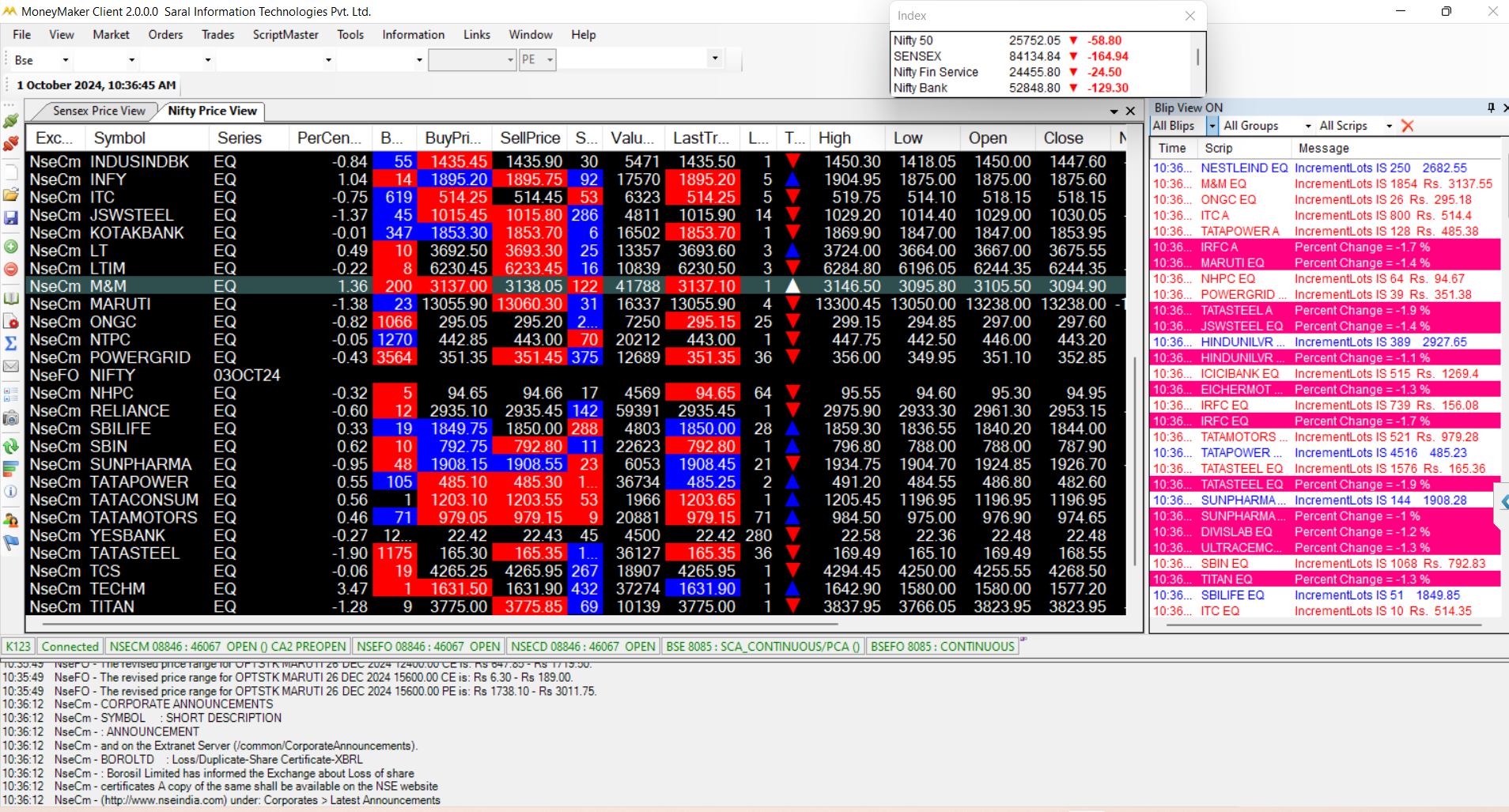Click the two users icon
Image resolution: width=1509 pixels, height=812 pixels.
coord(11,519)
